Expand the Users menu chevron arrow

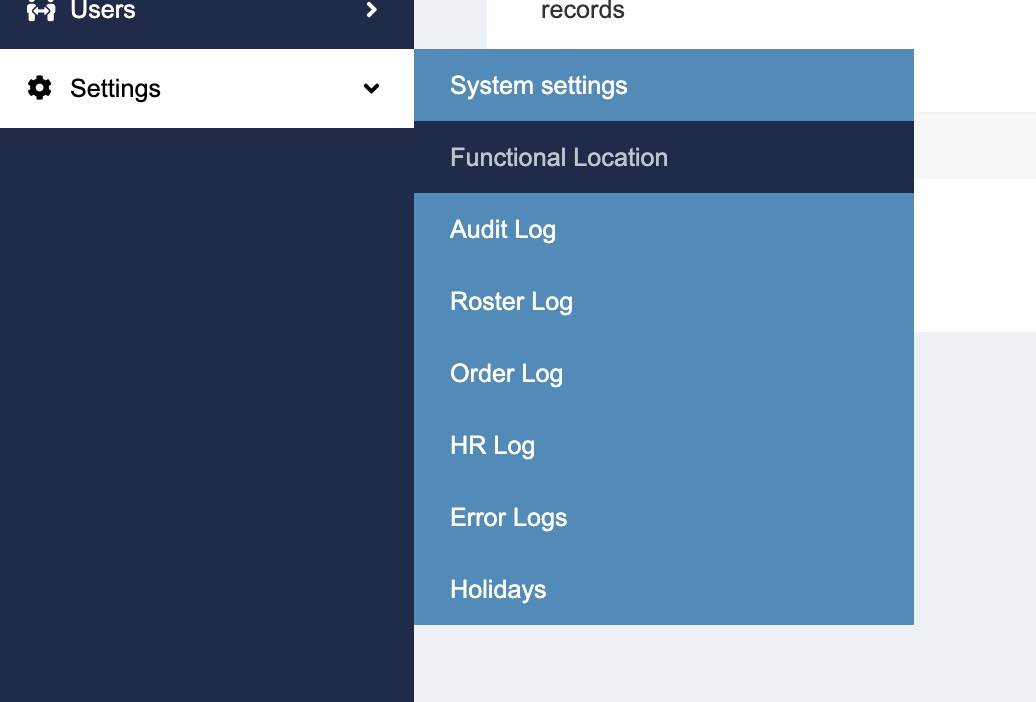coord(372,10)
